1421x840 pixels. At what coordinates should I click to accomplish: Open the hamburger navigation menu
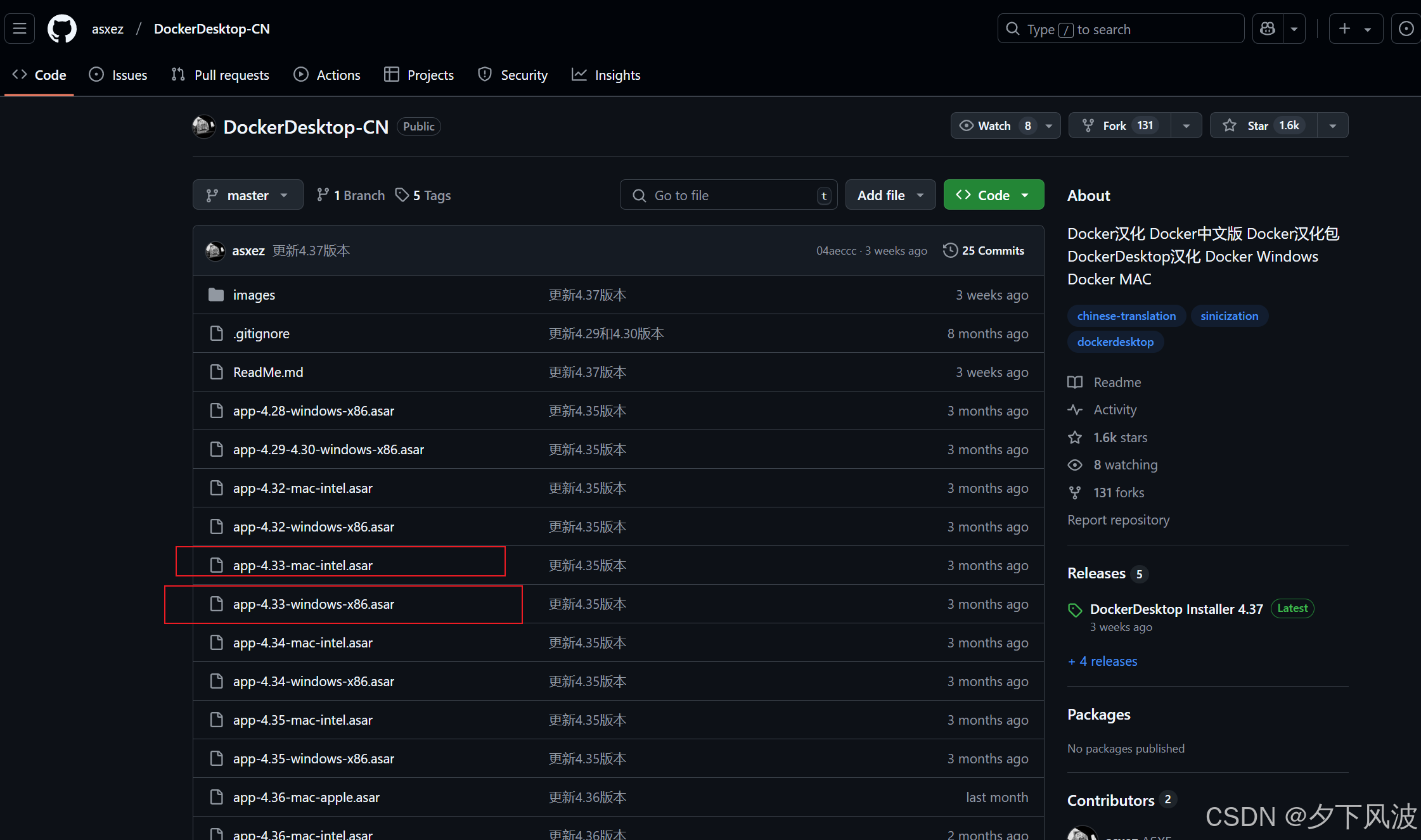click(20, 29)
